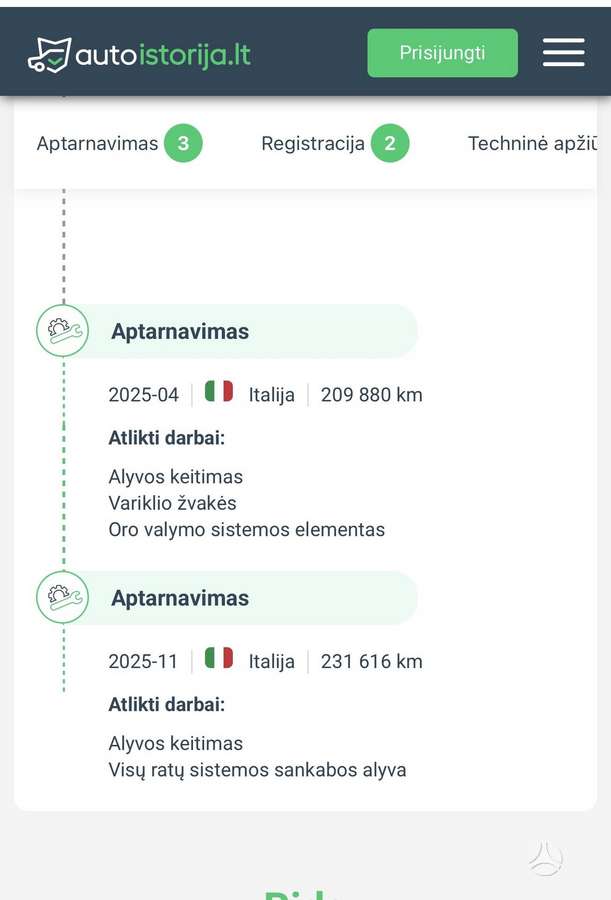Click the green badge showing 2
The width and height of the screenshot is (611, 900).
(x=390, y=143)
